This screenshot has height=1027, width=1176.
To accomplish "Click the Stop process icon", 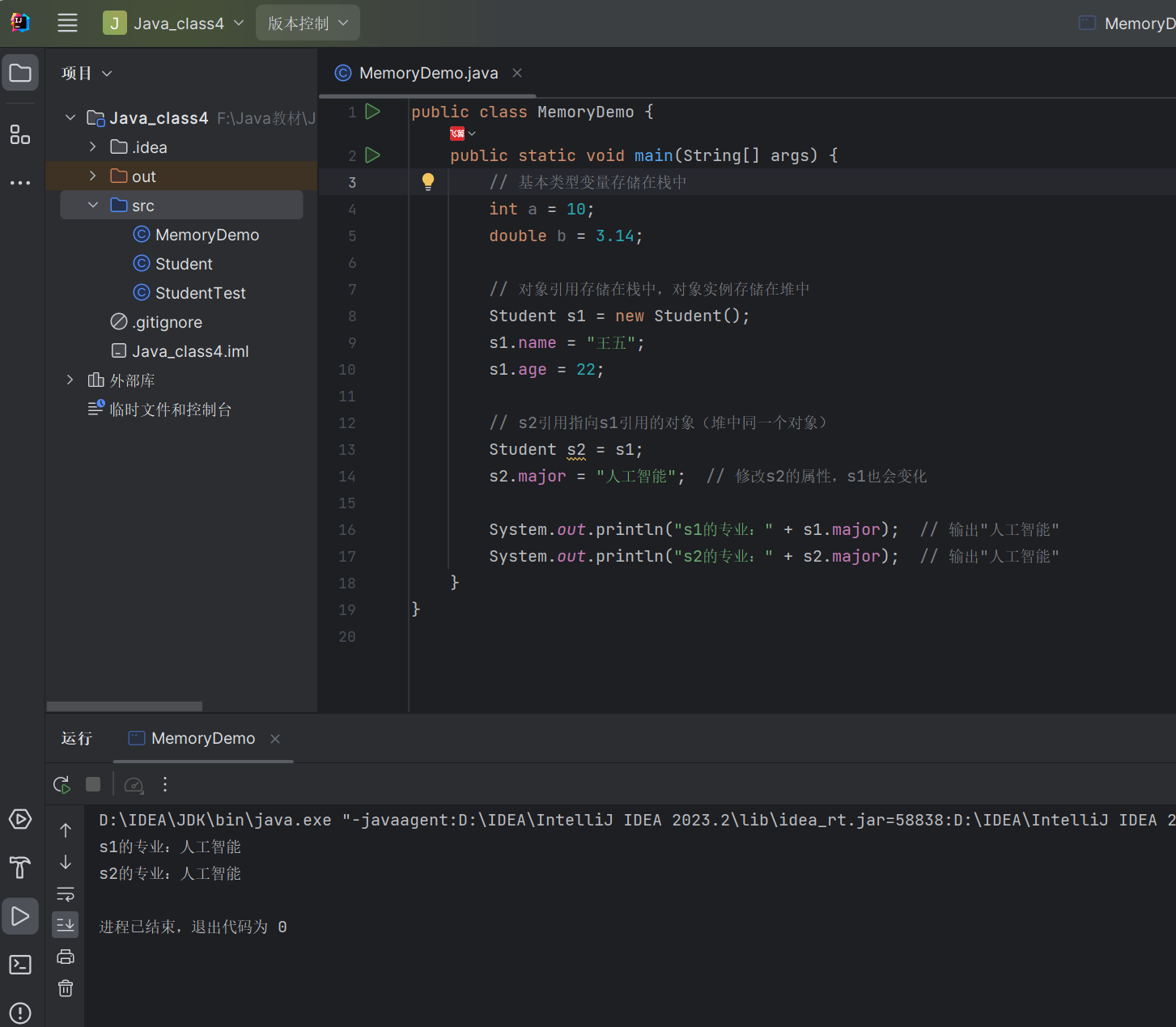I will point(93,784).
